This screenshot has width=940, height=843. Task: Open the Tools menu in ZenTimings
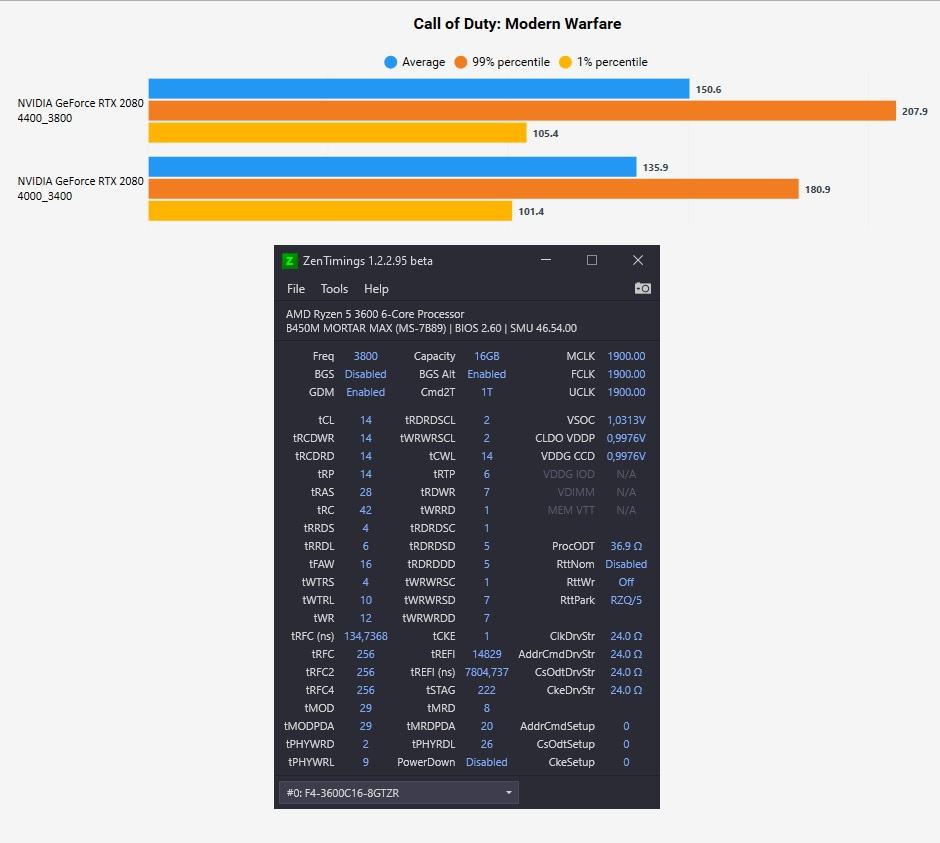[334, 289]
